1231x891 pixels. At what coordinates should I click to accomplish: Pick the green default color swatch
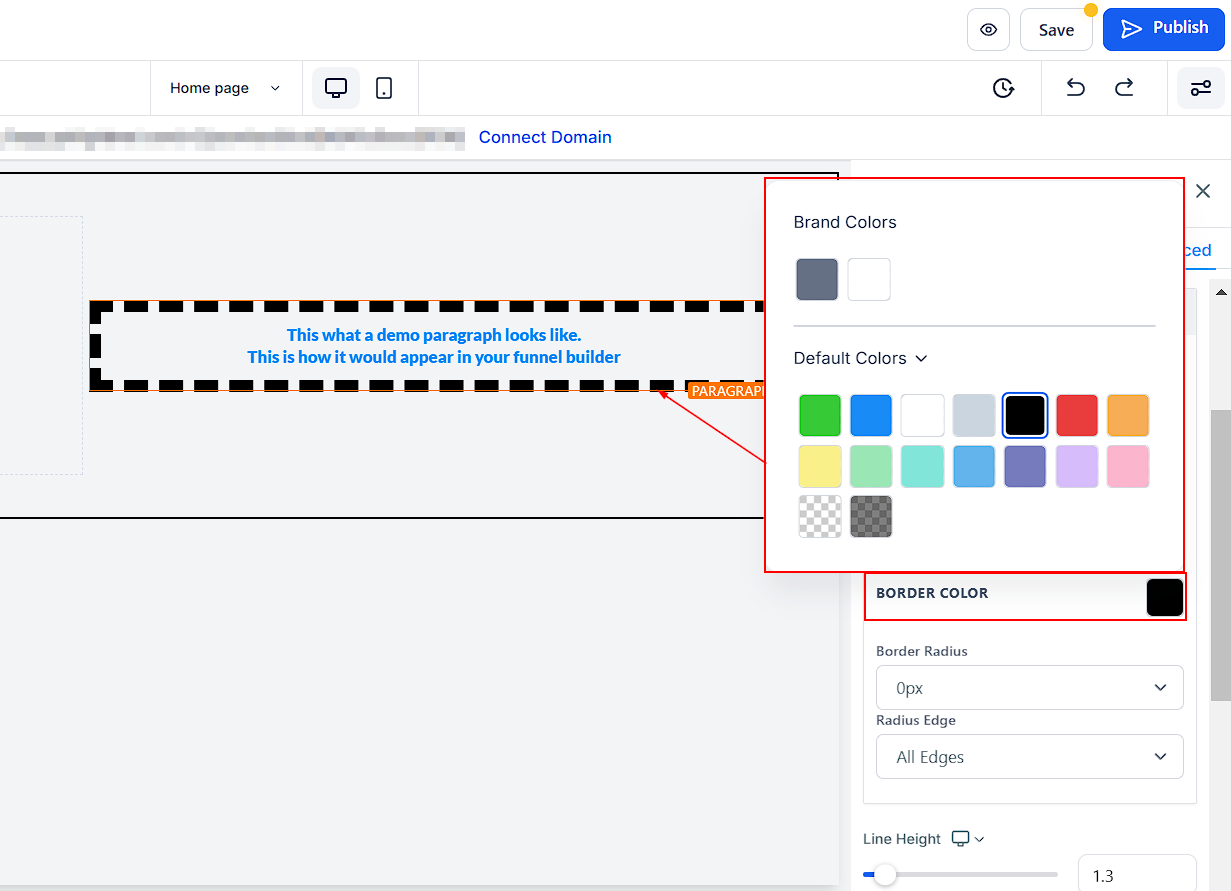tap(820, 416)
